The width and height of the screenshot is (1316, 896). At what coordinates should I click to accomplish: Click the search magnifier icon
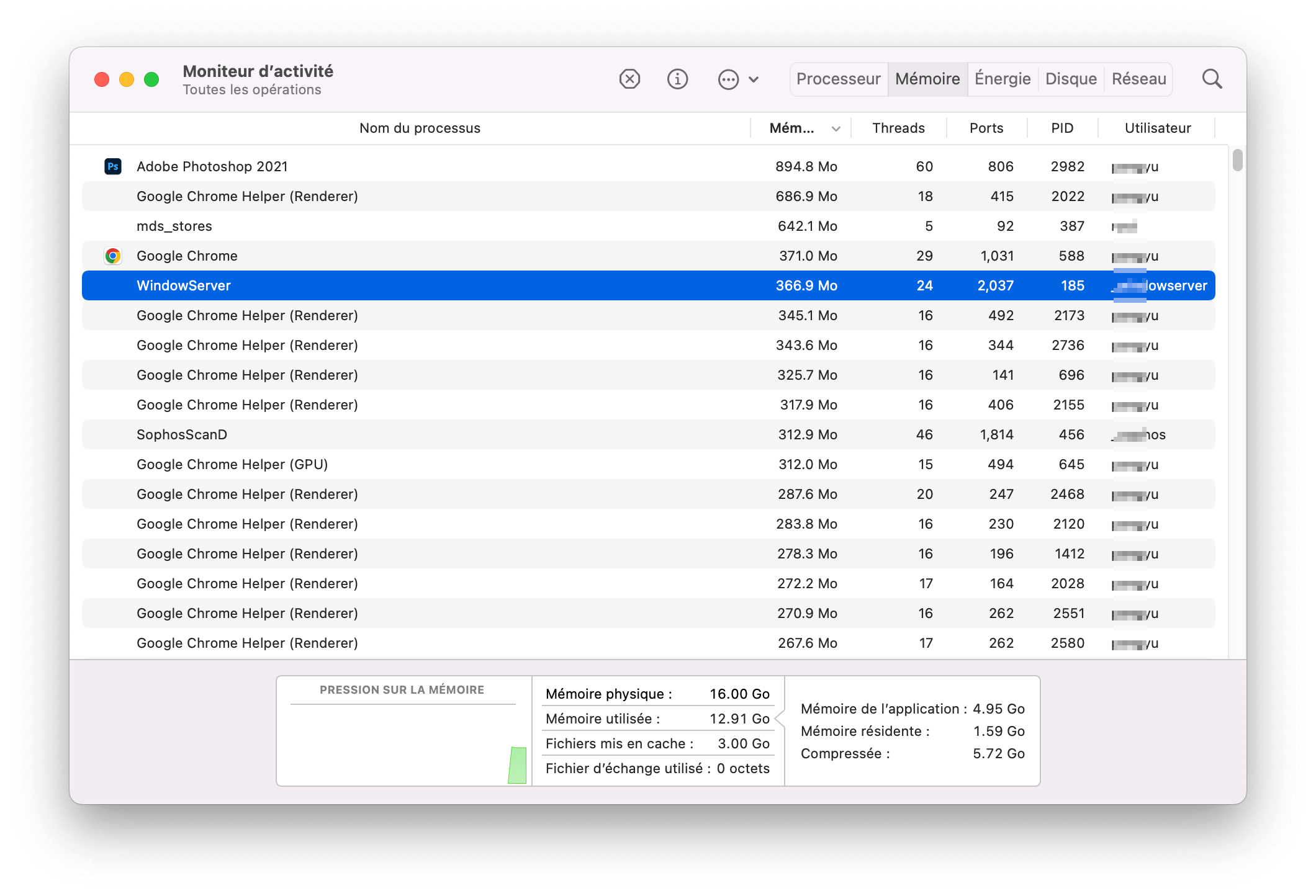tap(1212, 79)
